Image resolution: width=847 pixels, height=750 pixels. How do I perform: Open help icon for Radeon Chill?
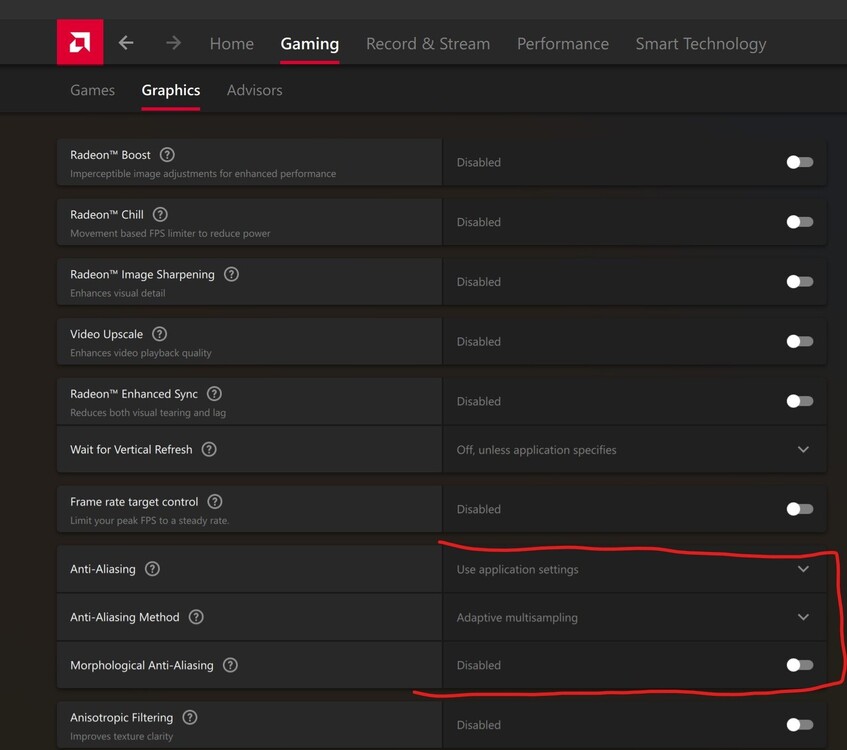point(160,214)
